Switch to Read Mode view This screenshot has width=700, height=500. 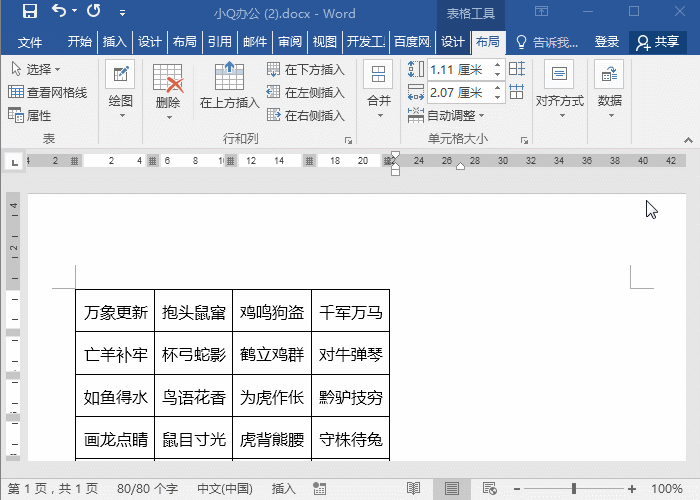pyautogui.click(x=413, y=489)
